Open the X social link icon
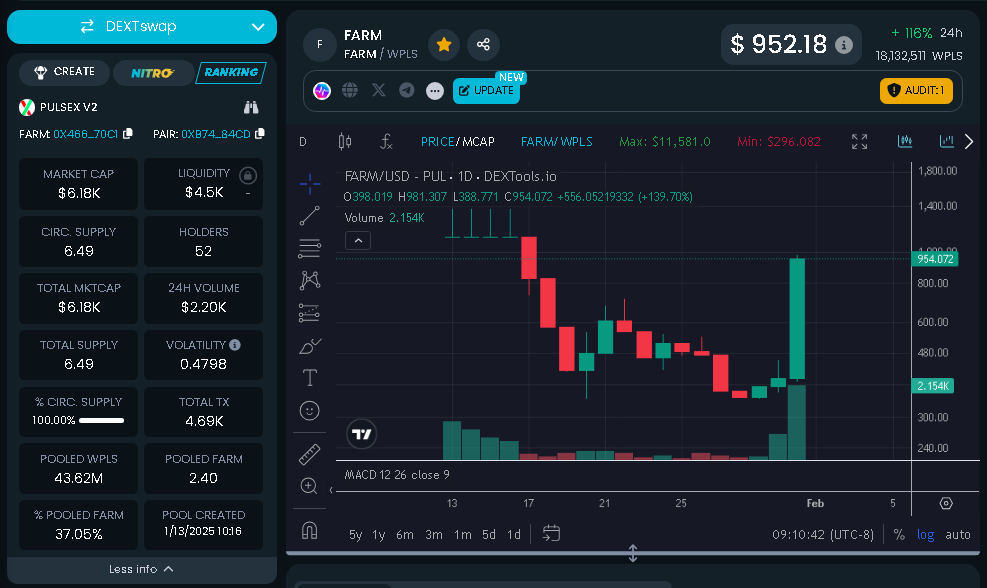 (378, 91)
